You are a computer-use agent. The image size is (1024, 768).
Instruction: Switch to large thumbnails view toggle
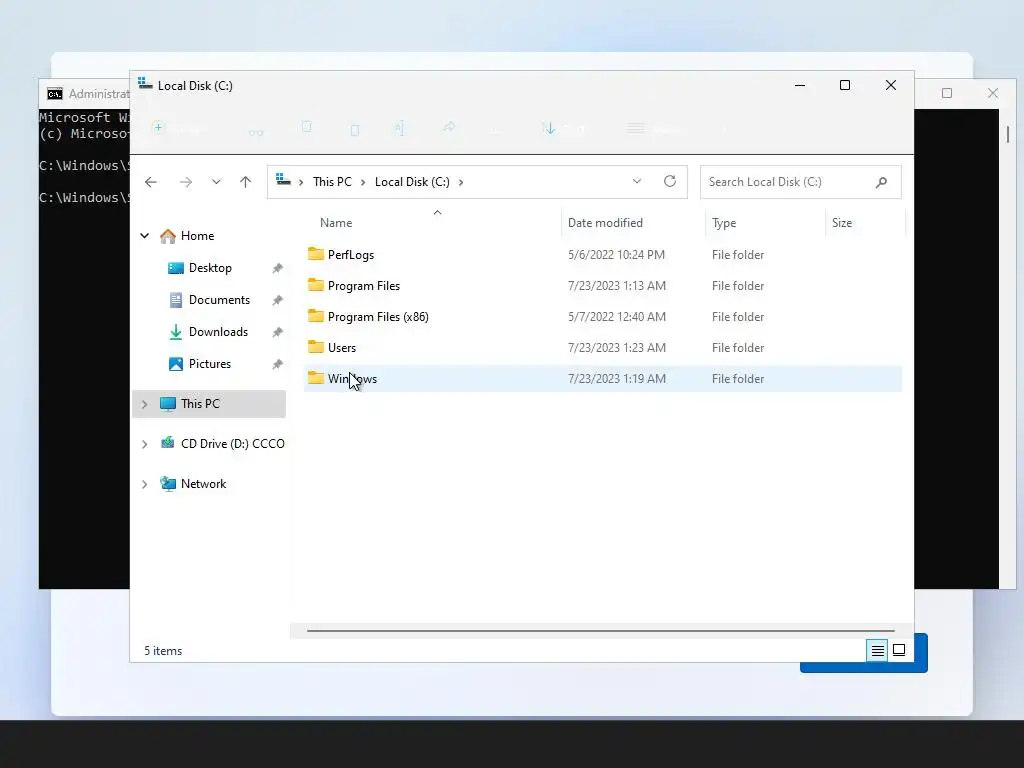click(899, 650)
